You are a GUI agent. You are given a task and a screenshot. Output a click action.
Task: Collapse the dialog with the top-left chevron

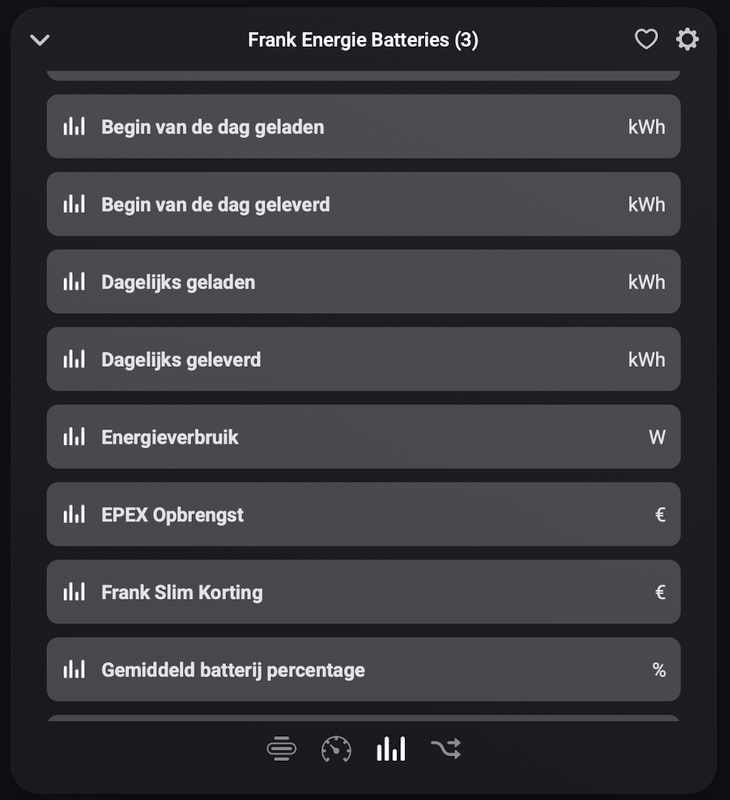click(x=40, y=42)
